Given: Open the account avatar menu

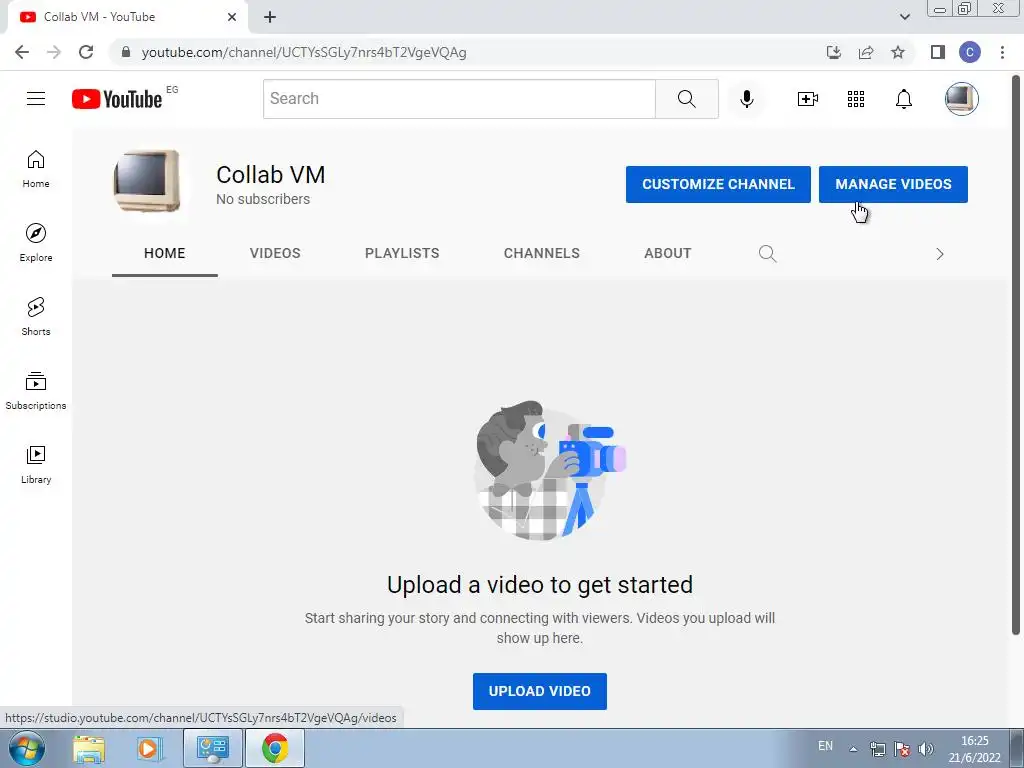Looking at the screenshot, I should [961, 99].
